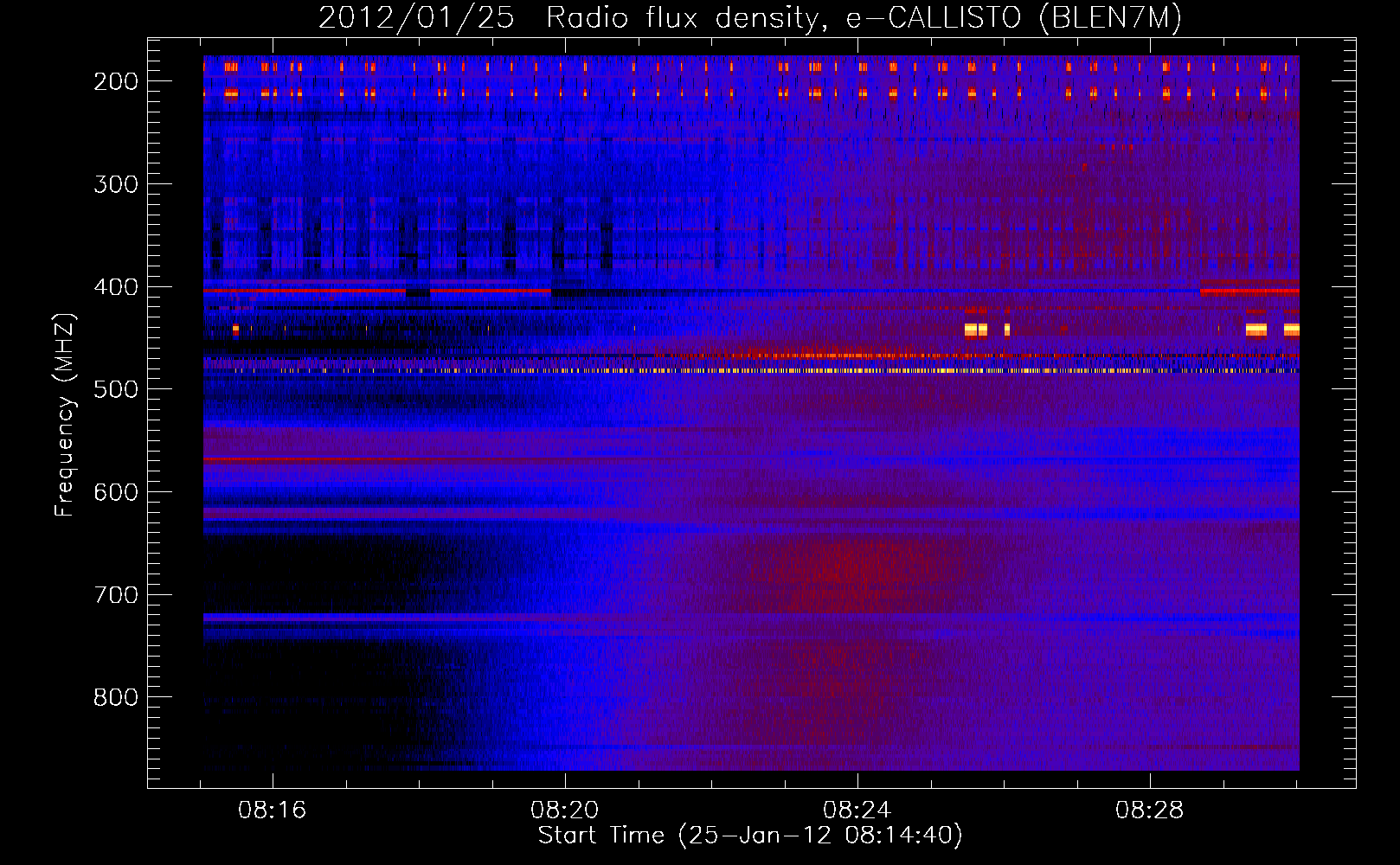Click the 08:28 time tick label
Screen dimensions: 1400x865
click(1150, 811)
